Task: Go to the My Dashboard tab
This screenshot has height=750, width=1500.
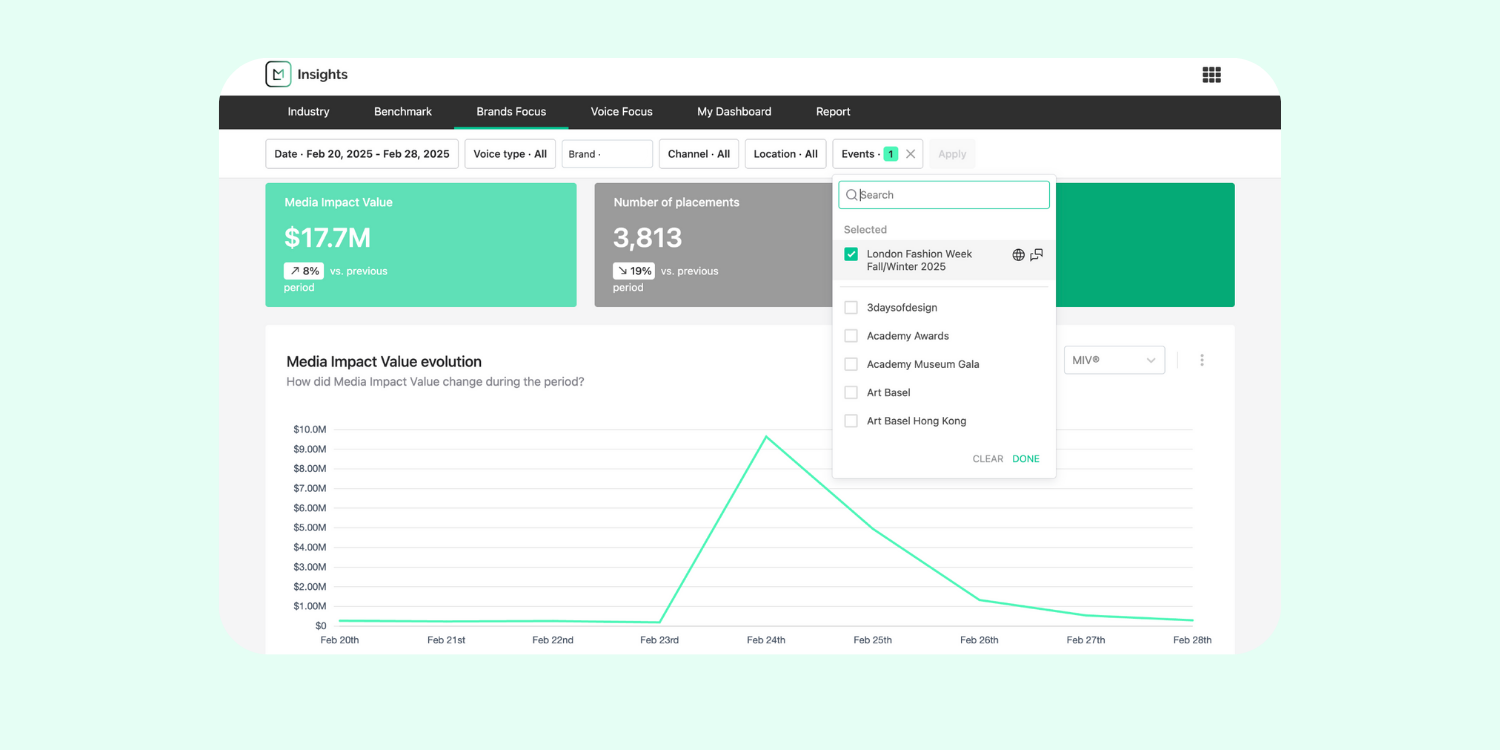Action: pyautogui.click(x=734, y=112)
